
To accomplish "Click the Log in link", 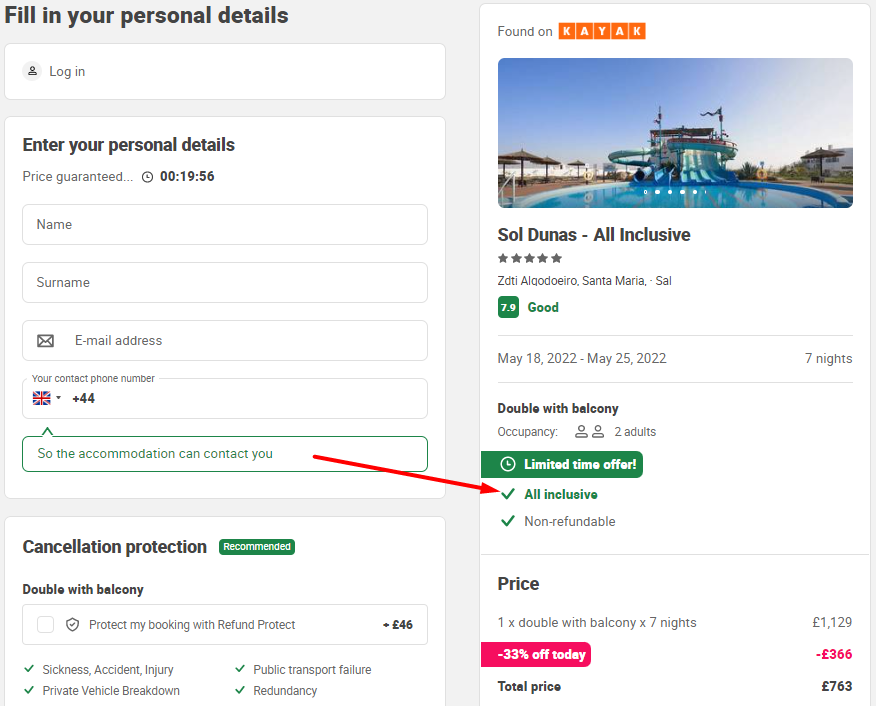I will point(67,71).
